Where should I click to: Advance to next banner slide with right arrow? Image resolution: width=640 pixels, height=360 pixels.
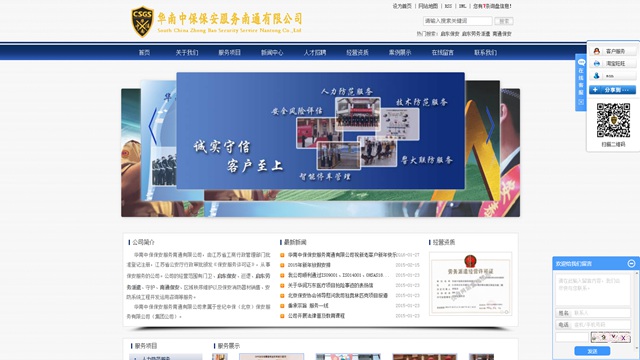[490, 125]
